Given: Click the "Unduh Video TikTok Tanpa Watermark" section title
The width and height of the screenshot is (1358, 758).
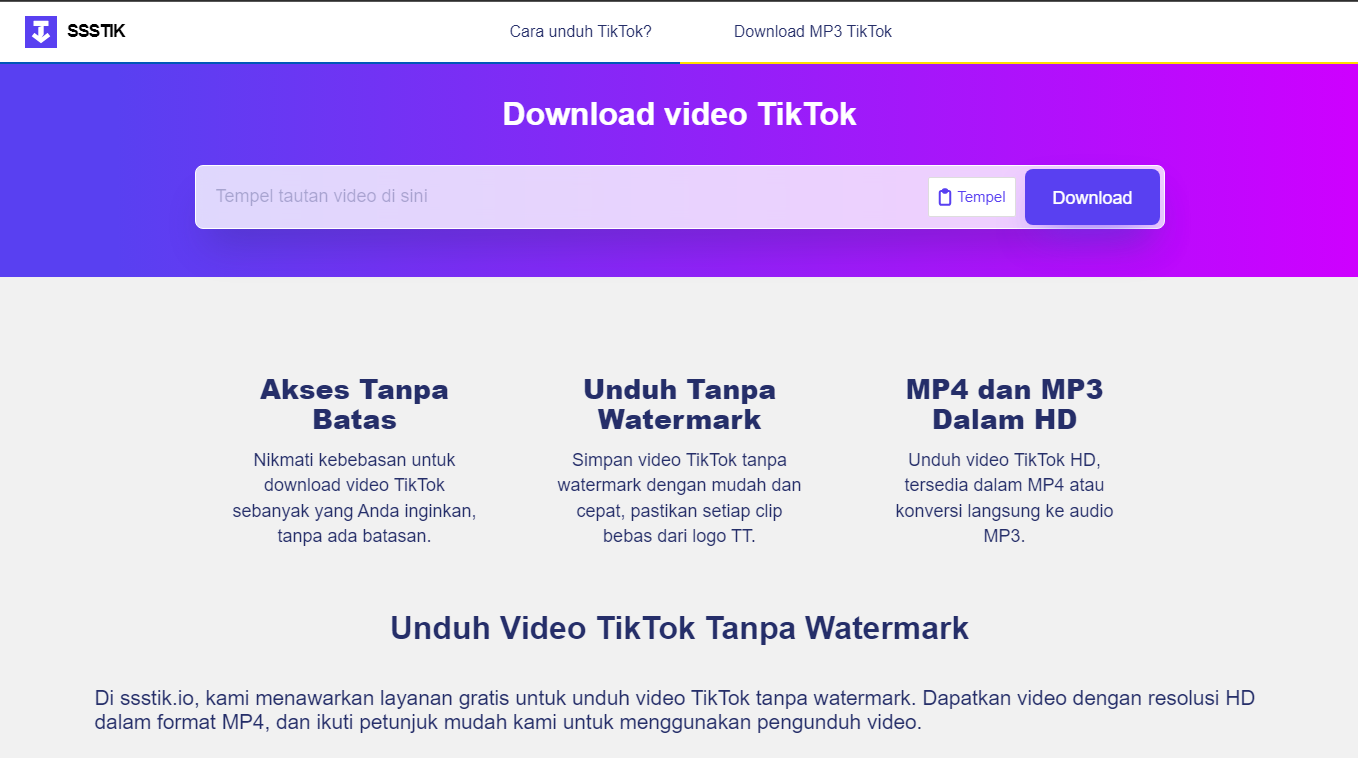Looking at the screenshot, I should click(679, 628).
